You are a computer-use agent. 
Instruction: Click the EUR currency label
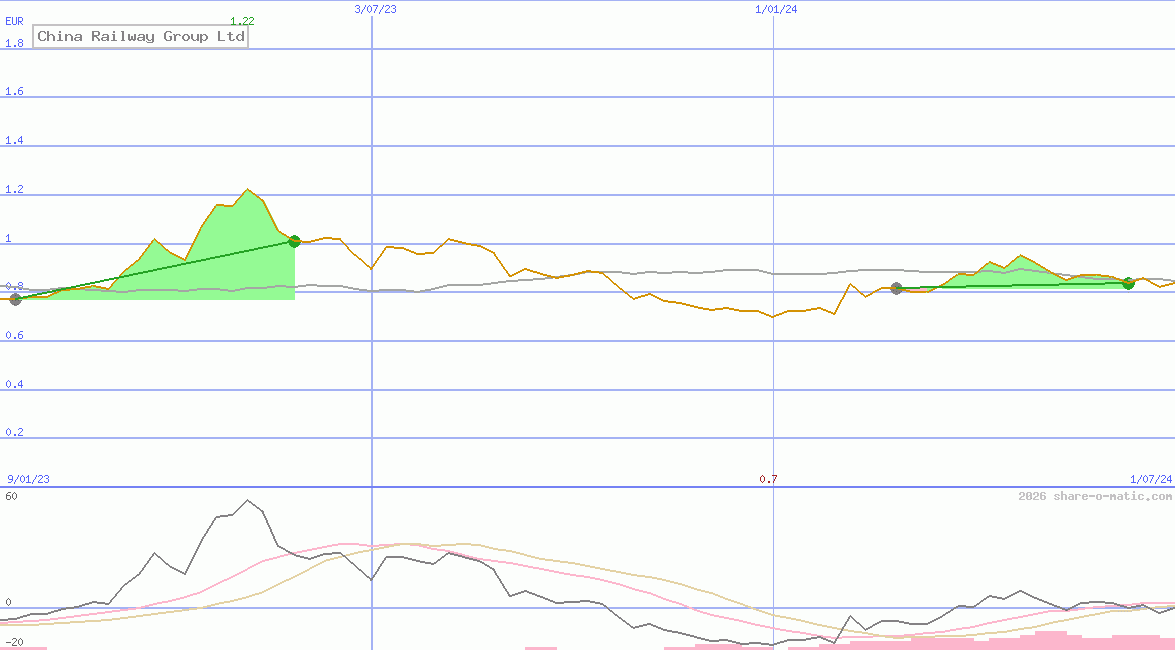14,21
